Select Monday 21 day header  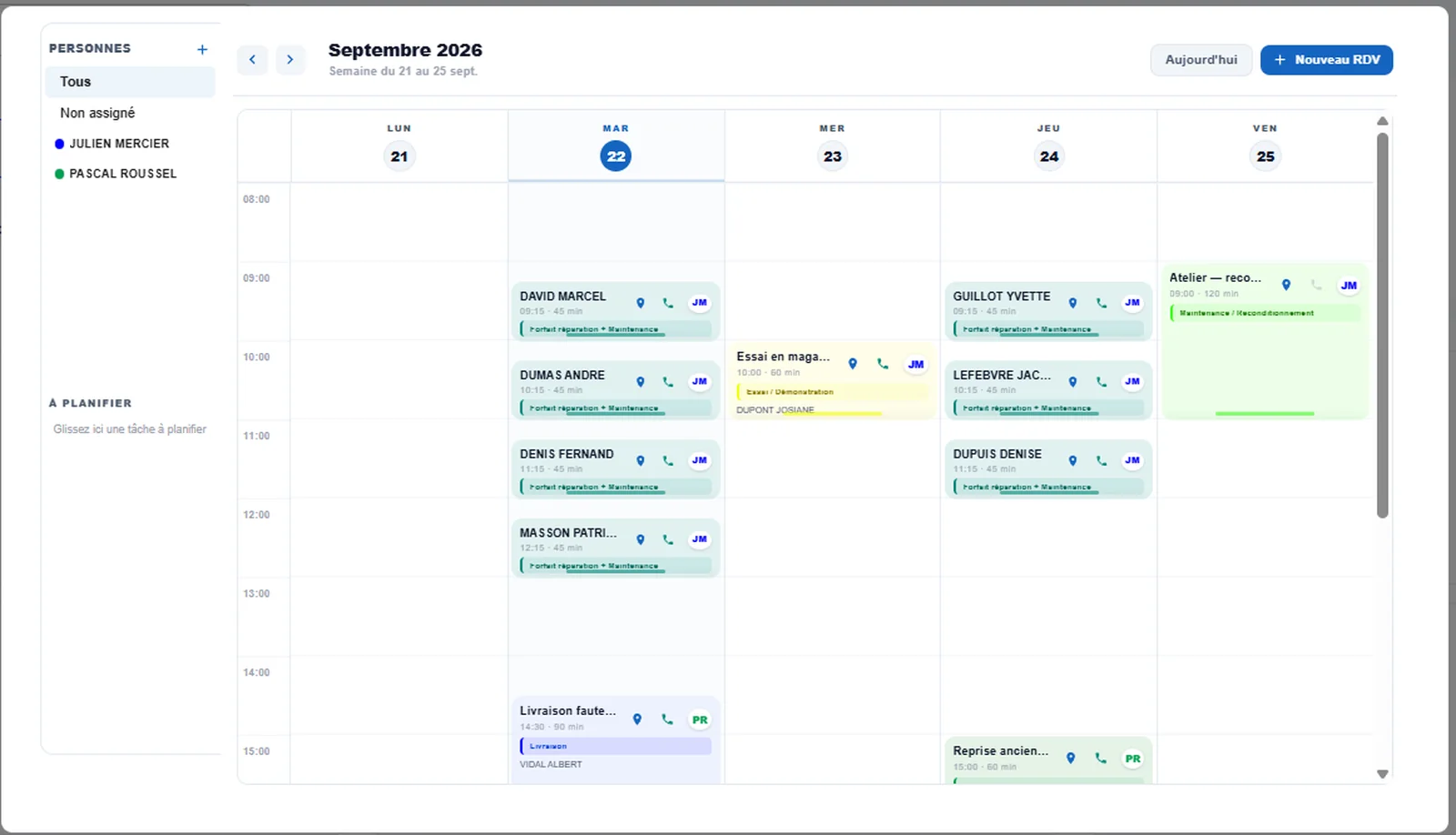[x=399, y=146]
